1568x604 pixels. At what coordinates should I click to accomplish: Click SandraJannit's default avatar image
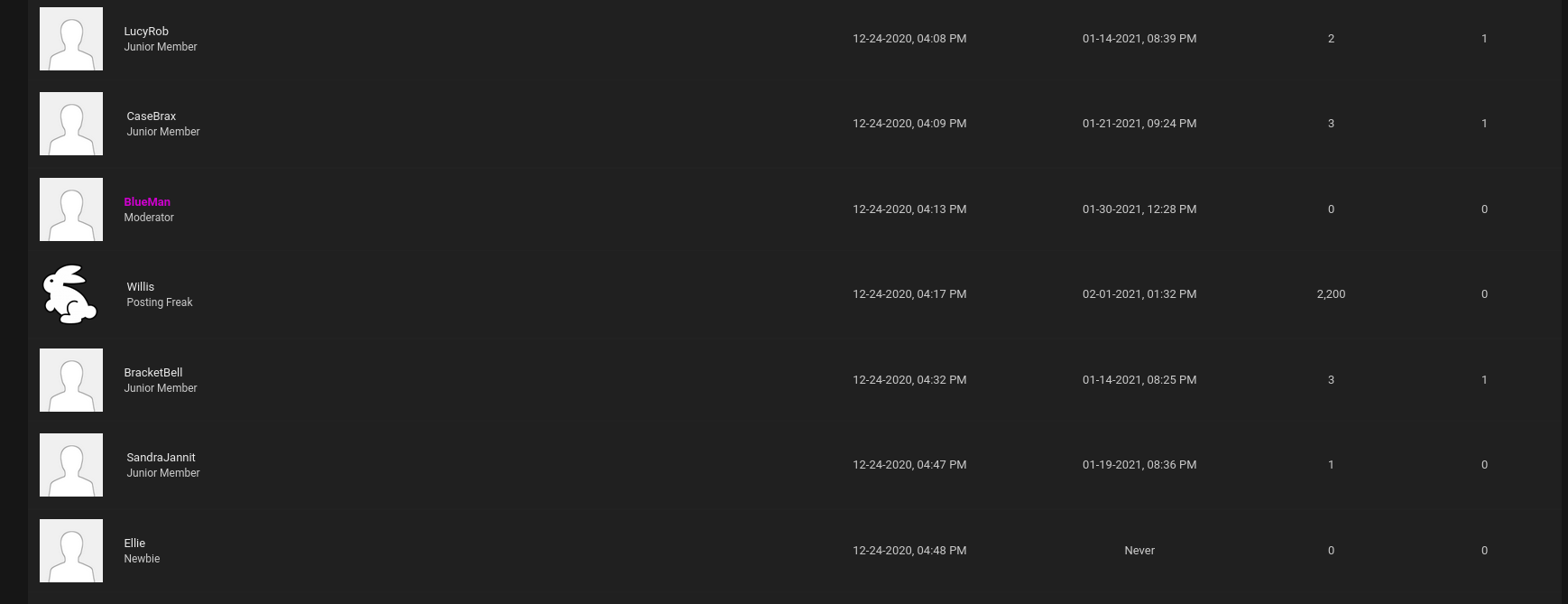point(71,465)
